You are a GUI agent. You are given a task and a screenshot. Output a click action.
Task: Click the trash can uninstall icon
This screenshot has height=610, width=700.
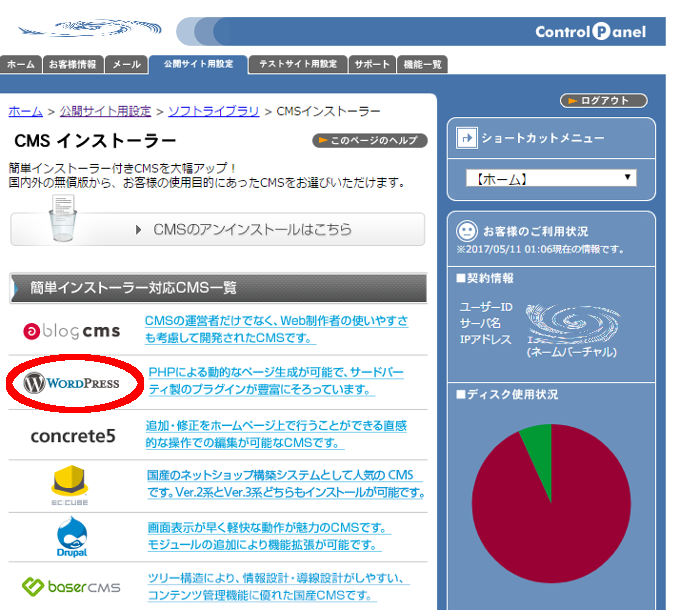(x=63, y=218)
